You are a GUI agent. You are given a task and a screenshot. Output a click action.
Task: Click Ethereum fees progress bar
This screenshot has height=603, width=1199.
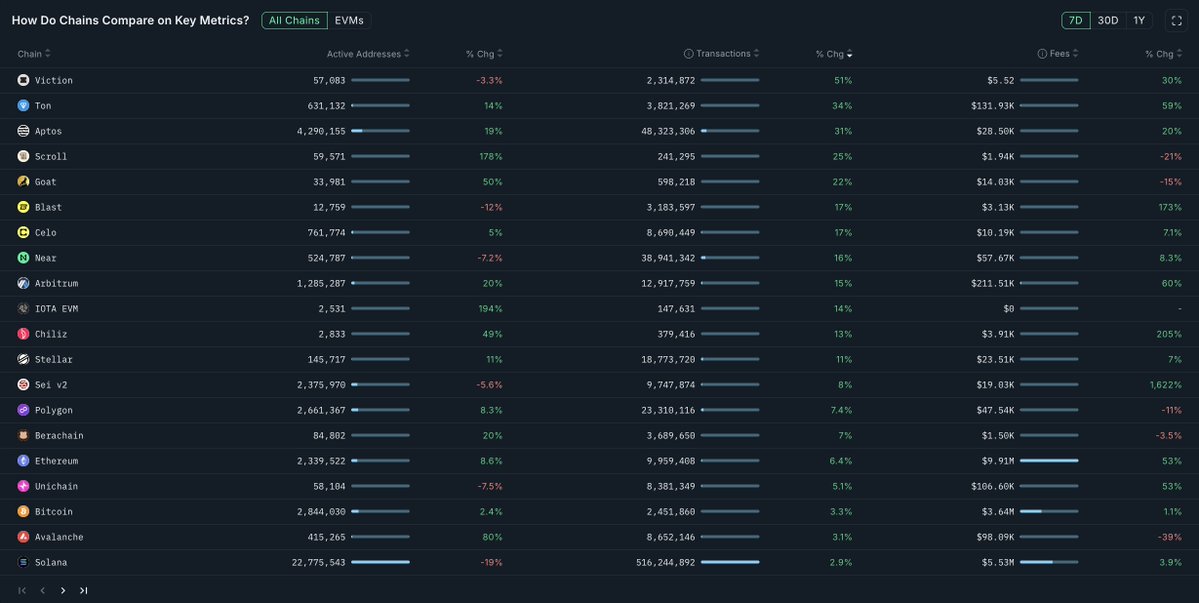pyautogui.click(x=1049, y=461)
